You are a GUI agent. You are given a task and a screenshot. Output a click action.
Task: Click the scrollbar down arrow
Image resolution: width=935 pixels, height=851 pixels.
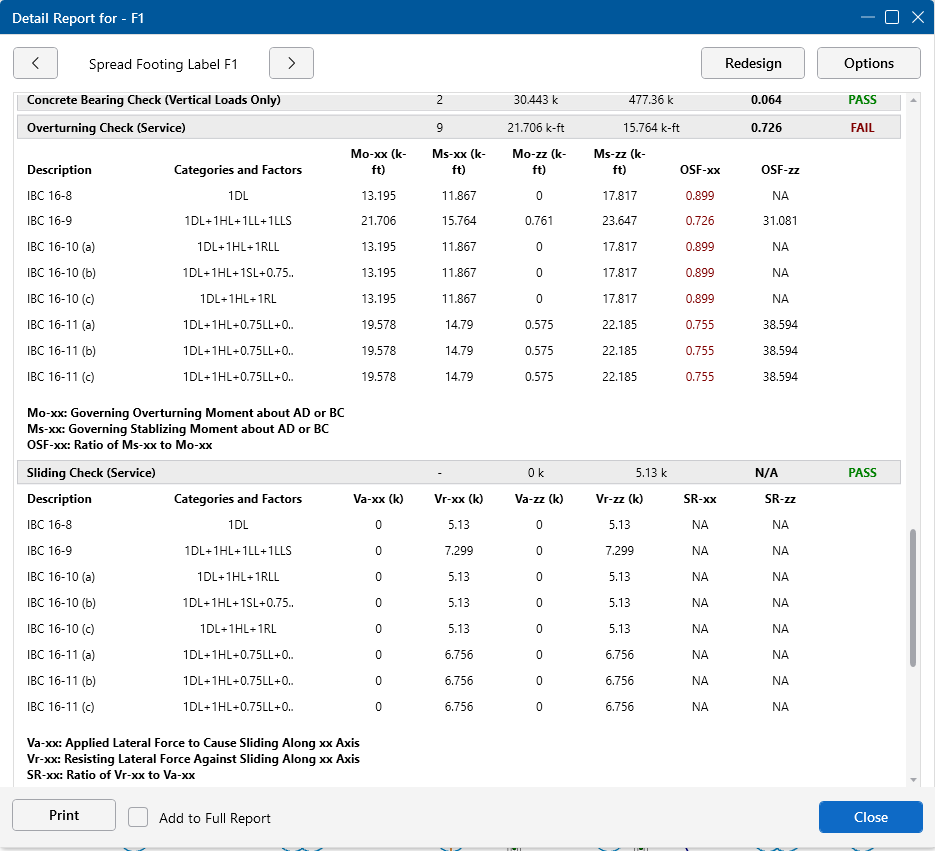[x=912, y=779]
